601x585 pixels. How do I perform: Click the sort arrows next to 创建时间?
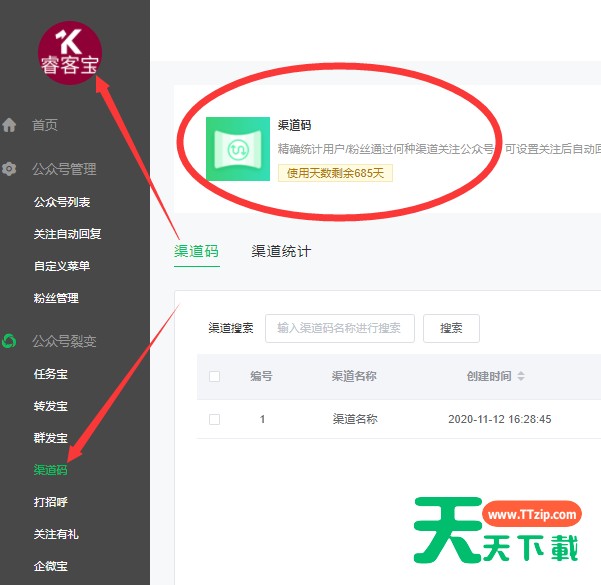click(521, 376)
